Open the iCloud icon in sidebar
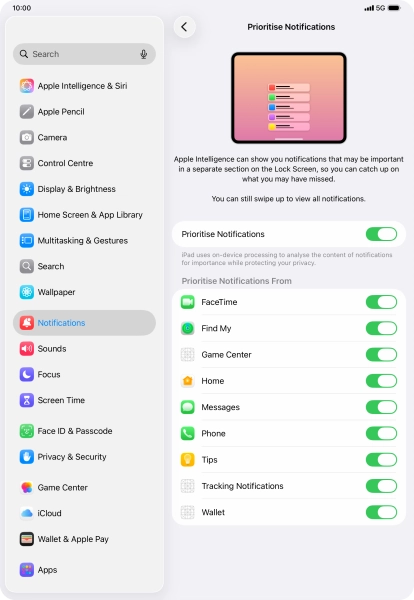This screenshot has height=600, width=414. pyautogui.click(x=27, y=513)
